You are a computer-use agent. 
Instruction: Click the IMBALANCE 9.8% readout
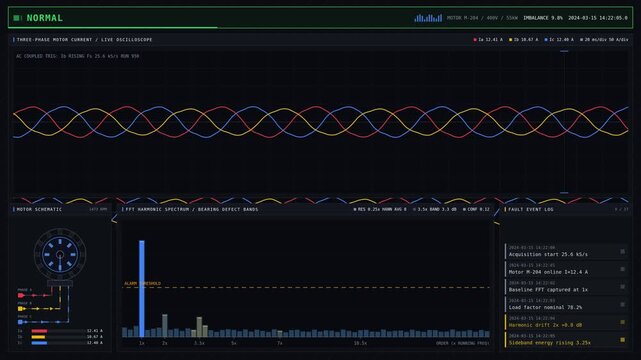543,18
